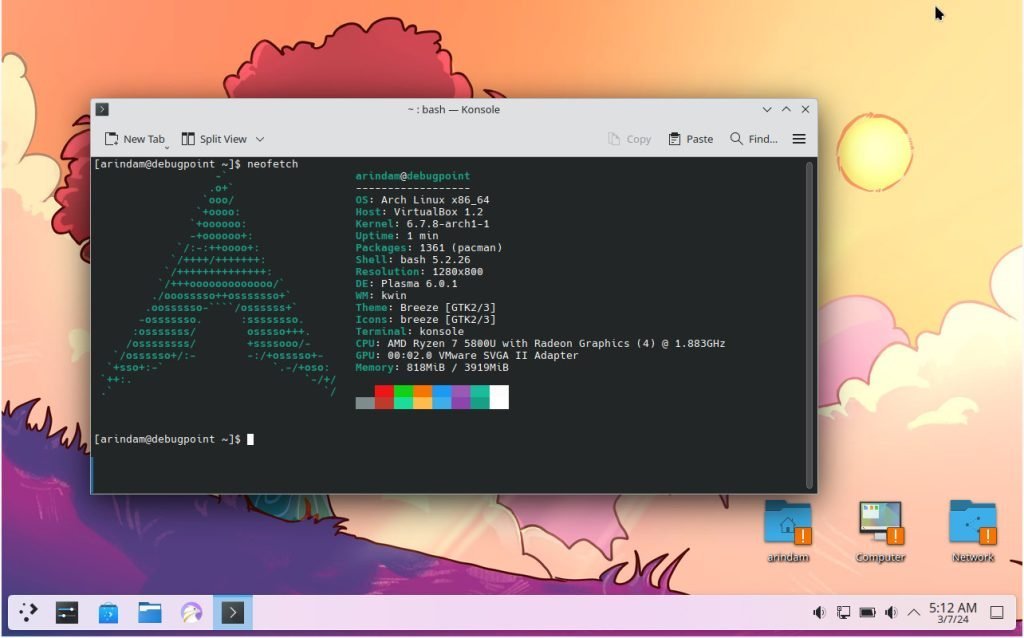Viewport: 1024px width, 638px height.
Task: Maximize the Konsole window
Action: 786,109
